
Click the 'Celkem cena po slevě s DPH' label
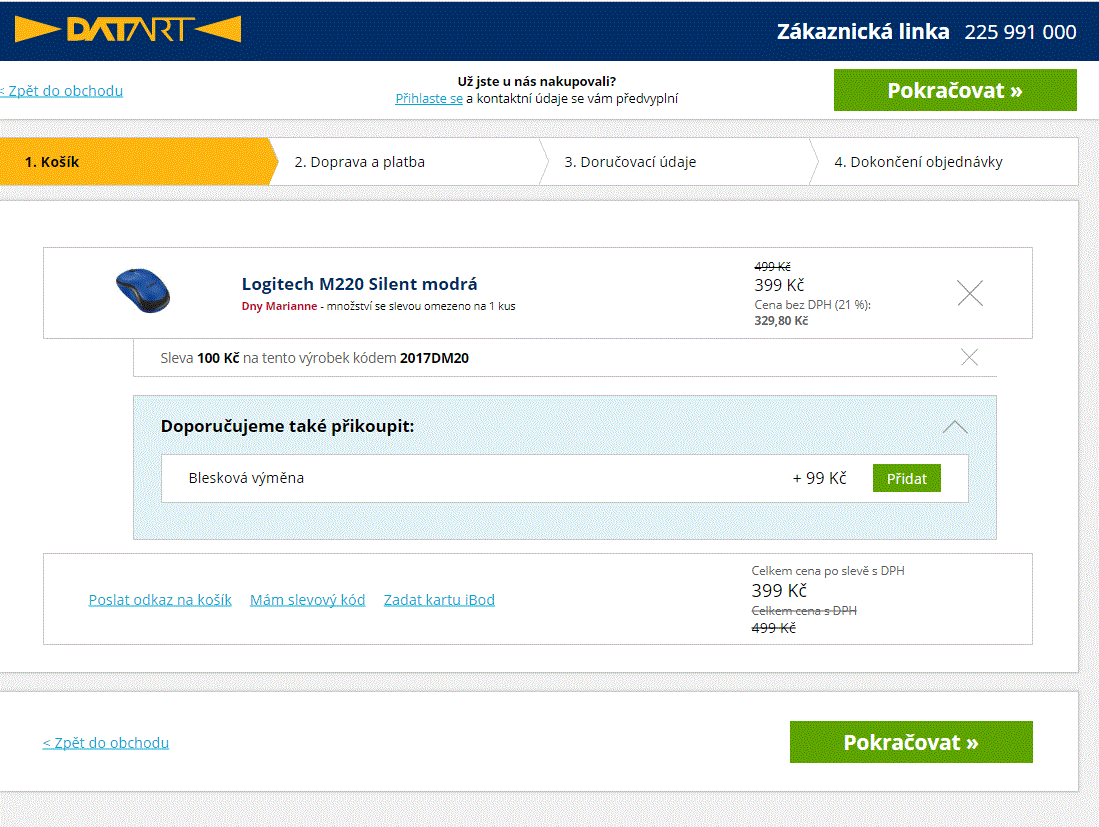828,571
